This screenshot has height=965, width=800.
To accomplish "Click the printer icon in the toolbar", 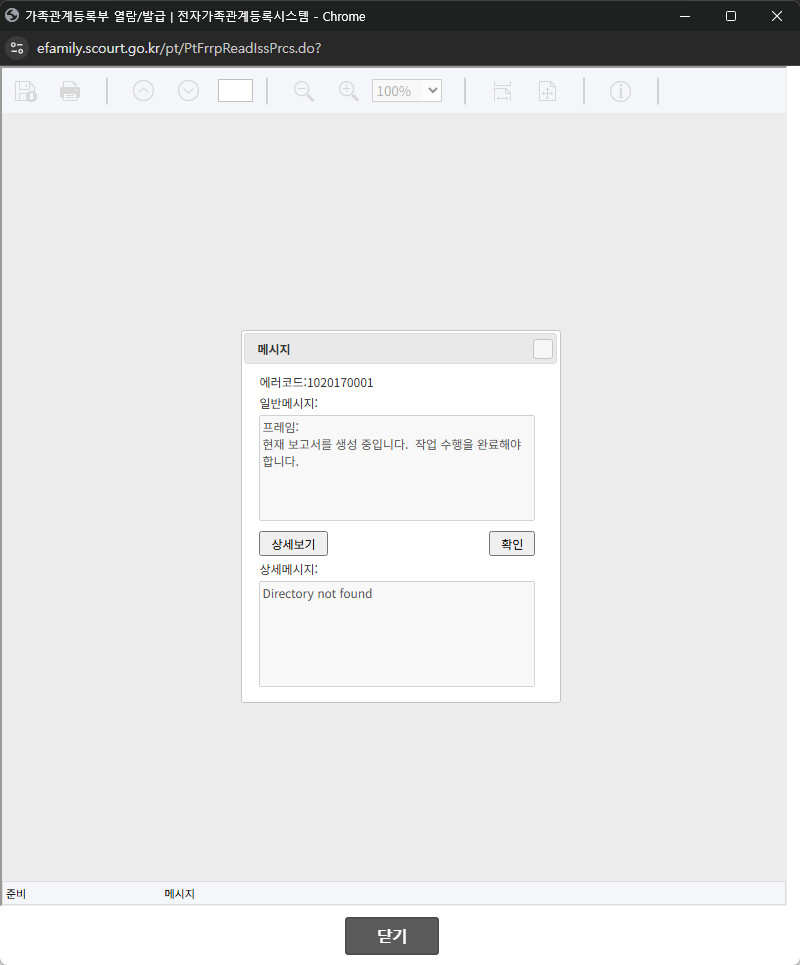I will tap(70, 91).
